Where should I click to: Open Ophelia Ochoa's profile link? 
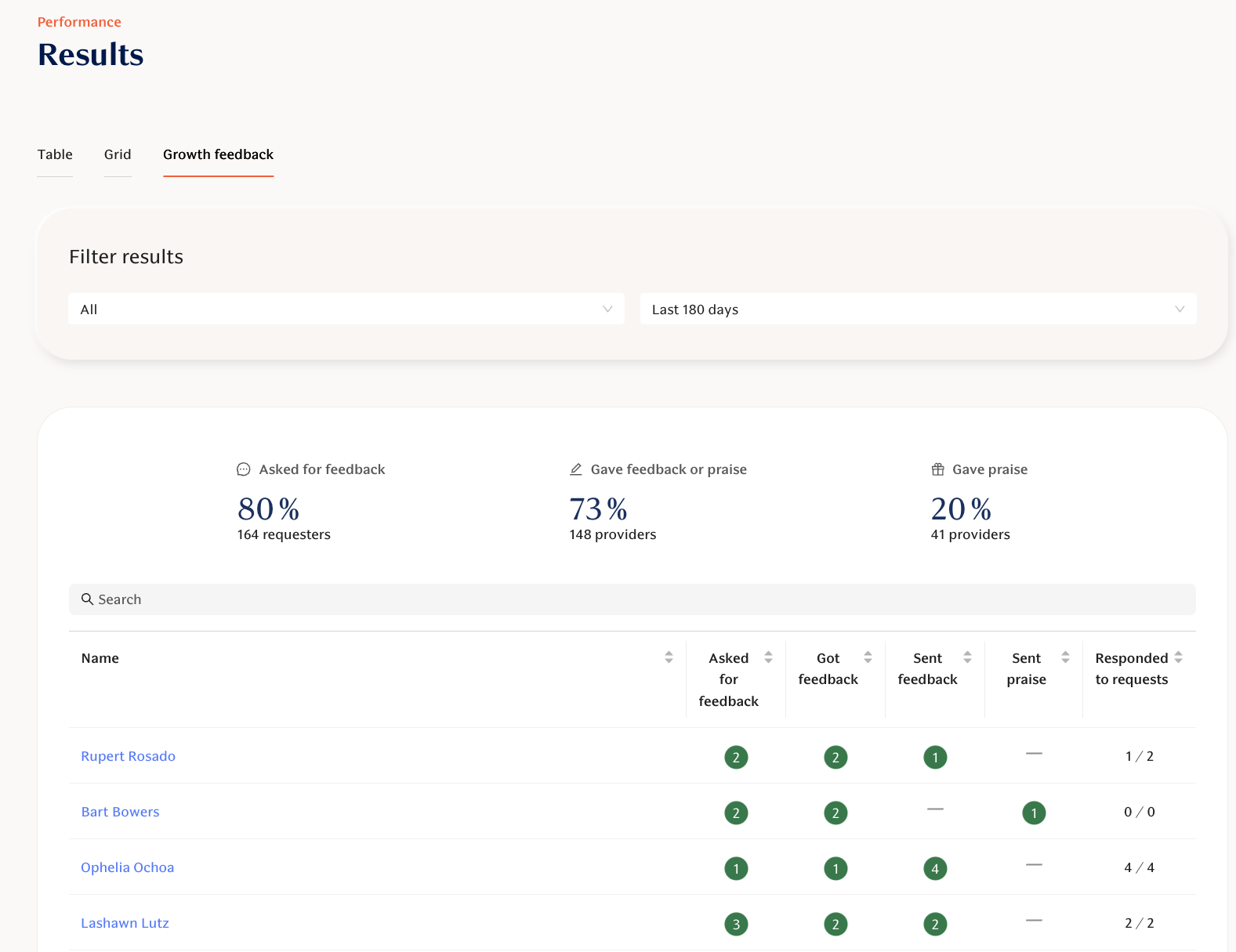click(x=128, y=867)
